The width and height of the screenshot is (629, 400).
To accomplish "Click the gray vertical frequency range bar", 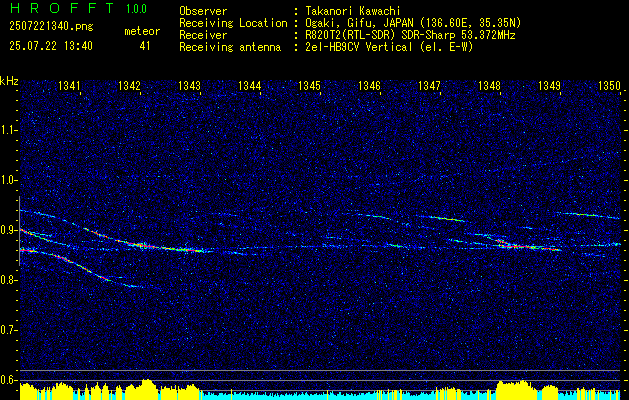I will (19, 231).
